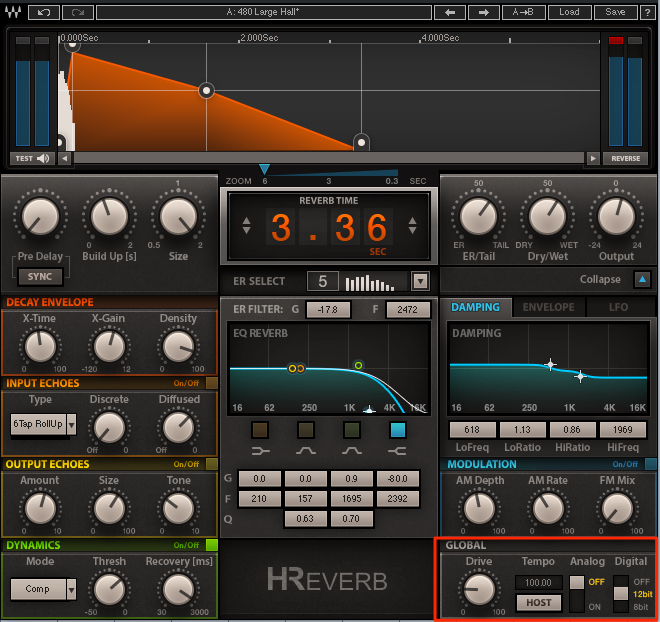Screen dimensions: 660x622
Task: Open the Save preset menu
Action: tap(615, 12)
